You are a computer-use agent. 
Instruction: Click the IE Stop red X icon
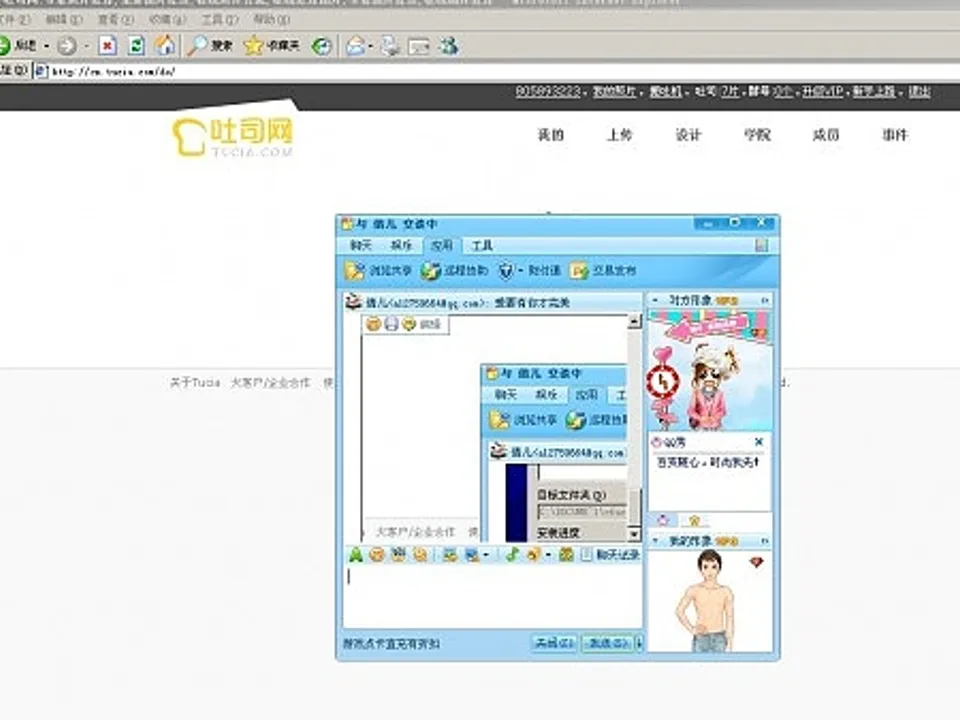108,45
